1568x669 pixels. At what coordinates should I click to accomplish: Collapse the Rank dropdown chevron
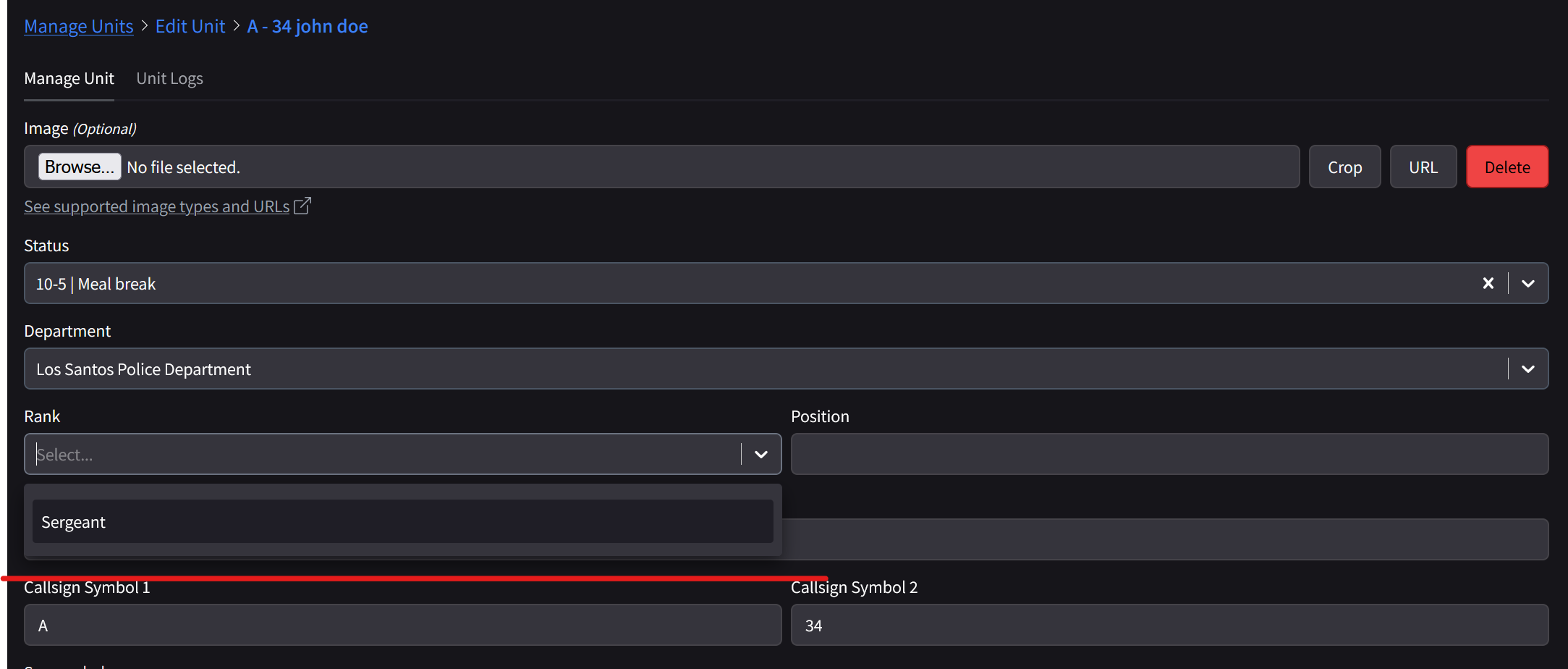click(760, 454)
